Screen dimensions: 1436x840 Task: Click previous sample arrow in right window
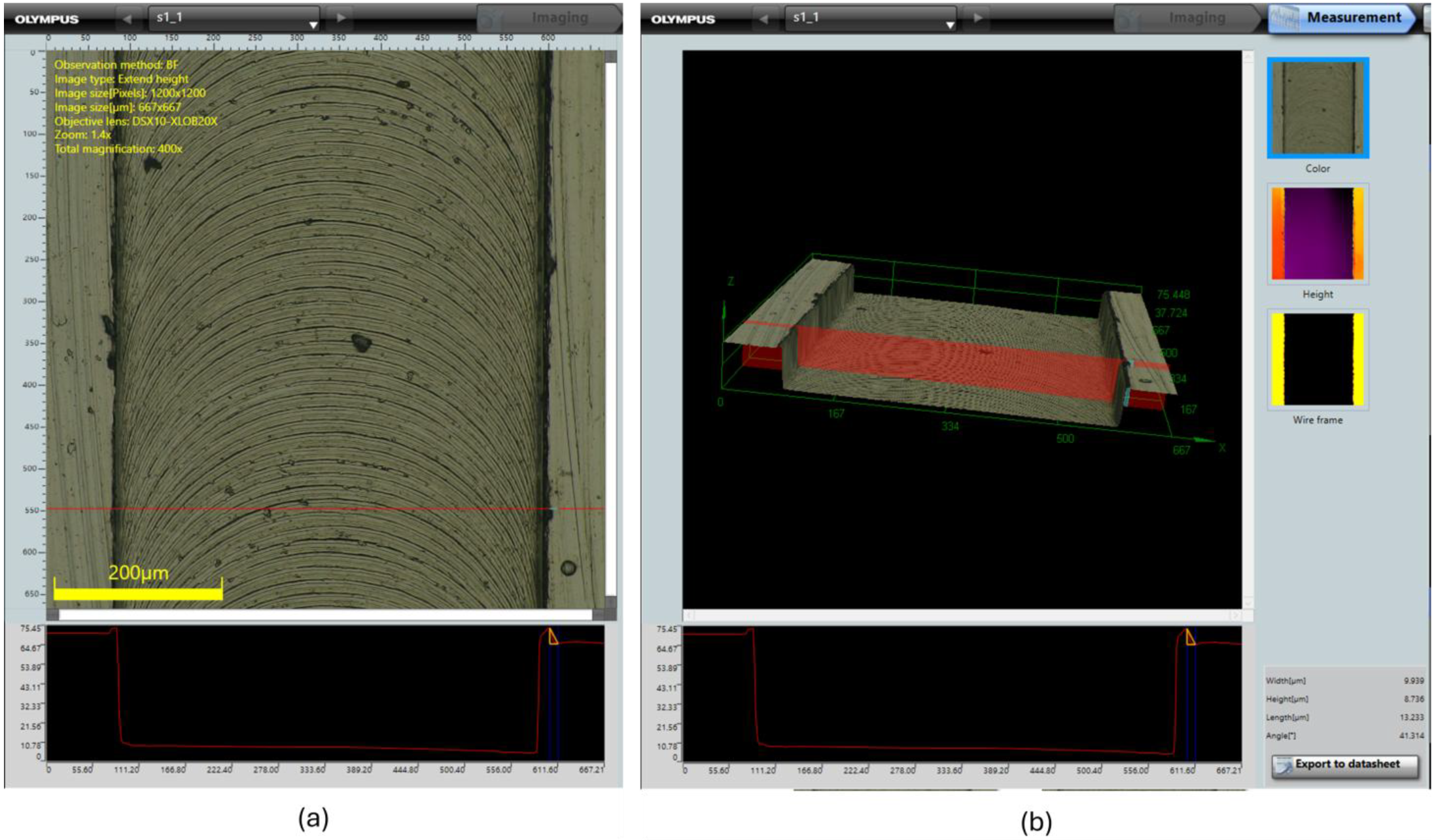pyautogui.click(x=763, y=18)
